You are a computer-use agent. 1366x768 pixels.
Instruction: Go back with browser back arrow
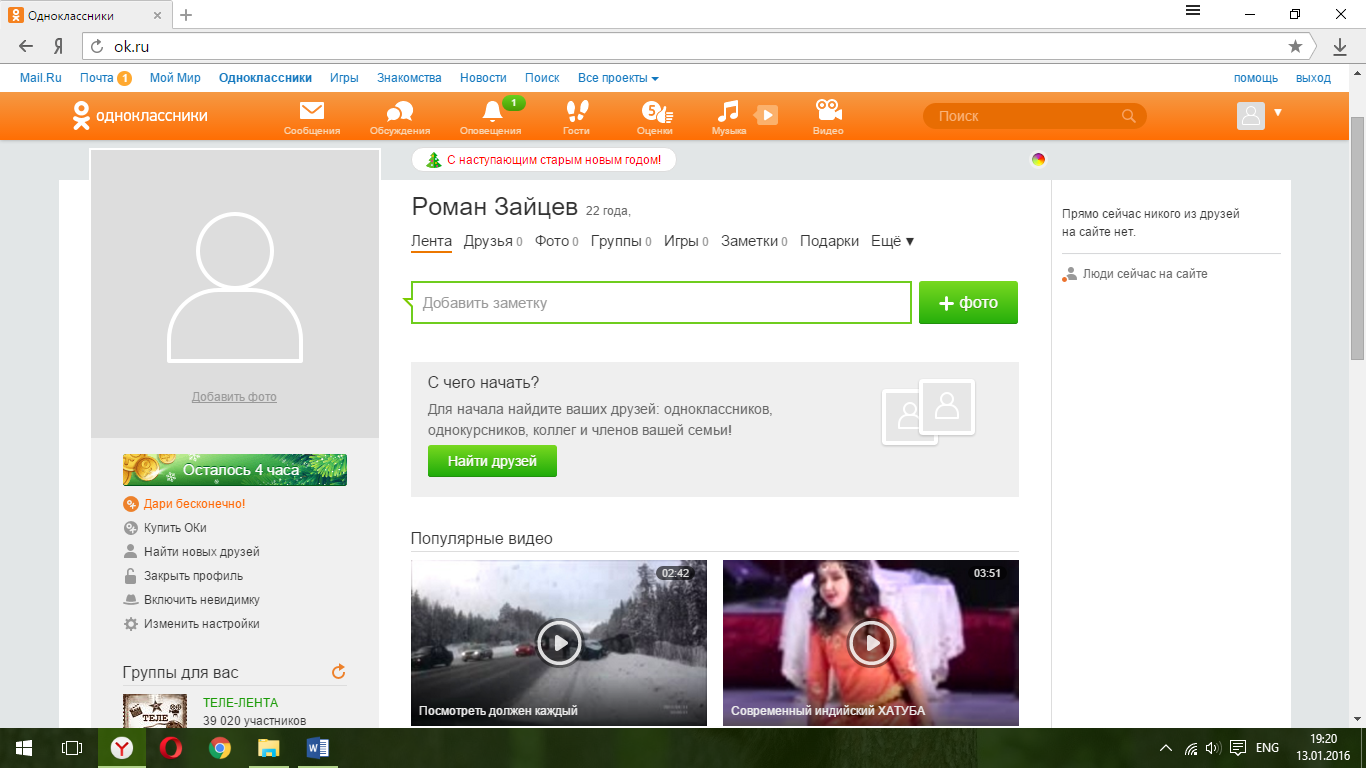coord(26,46)
